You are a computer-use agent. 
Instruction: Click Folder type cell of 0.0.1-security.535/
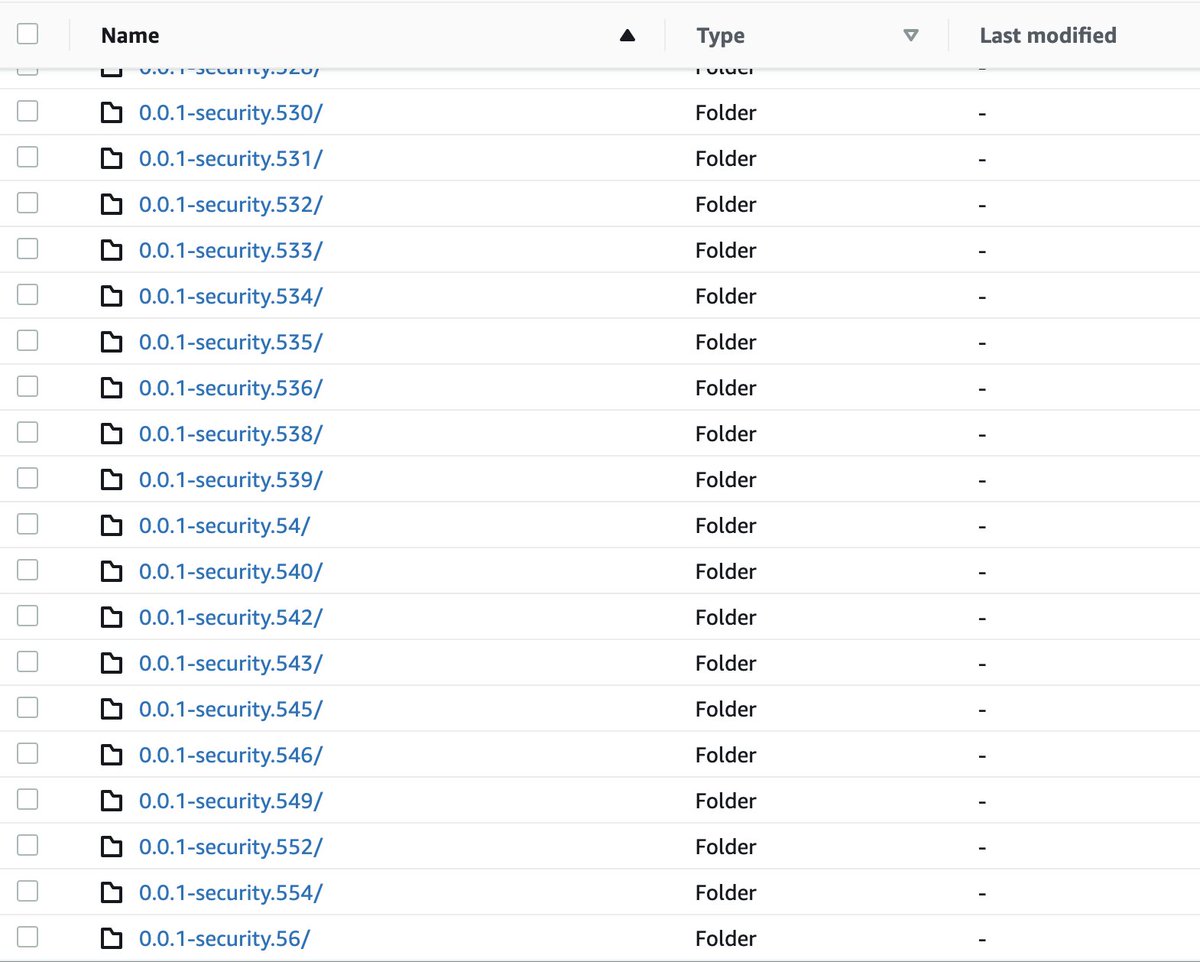(x=726, y=343)
